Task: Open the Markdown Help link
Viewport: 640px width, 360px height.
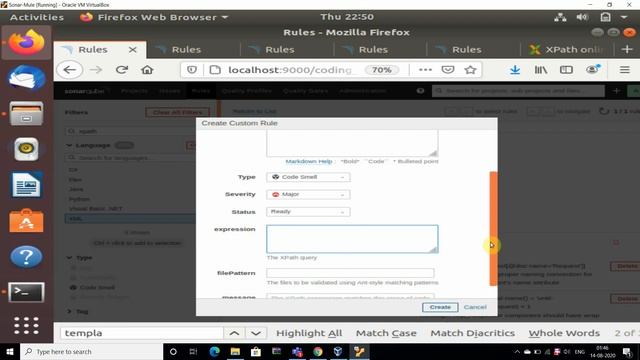Action: (309, 161)
